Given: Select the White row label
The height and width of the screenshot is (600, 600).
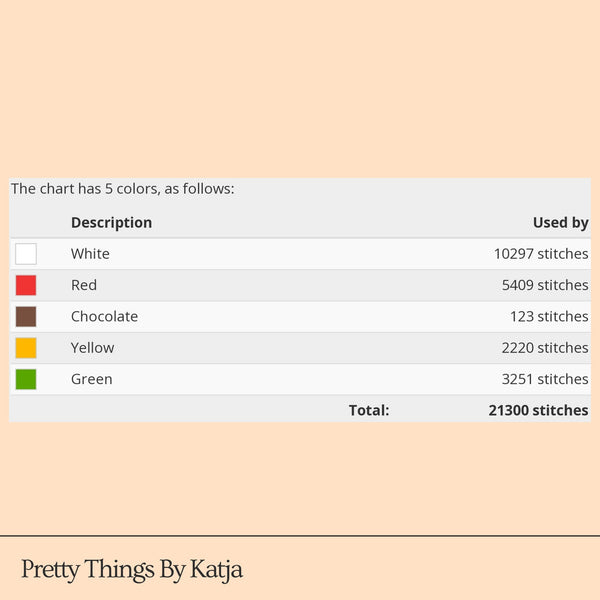Looking at the screenshot, I should pyautogui.click(x=90, y=254).
